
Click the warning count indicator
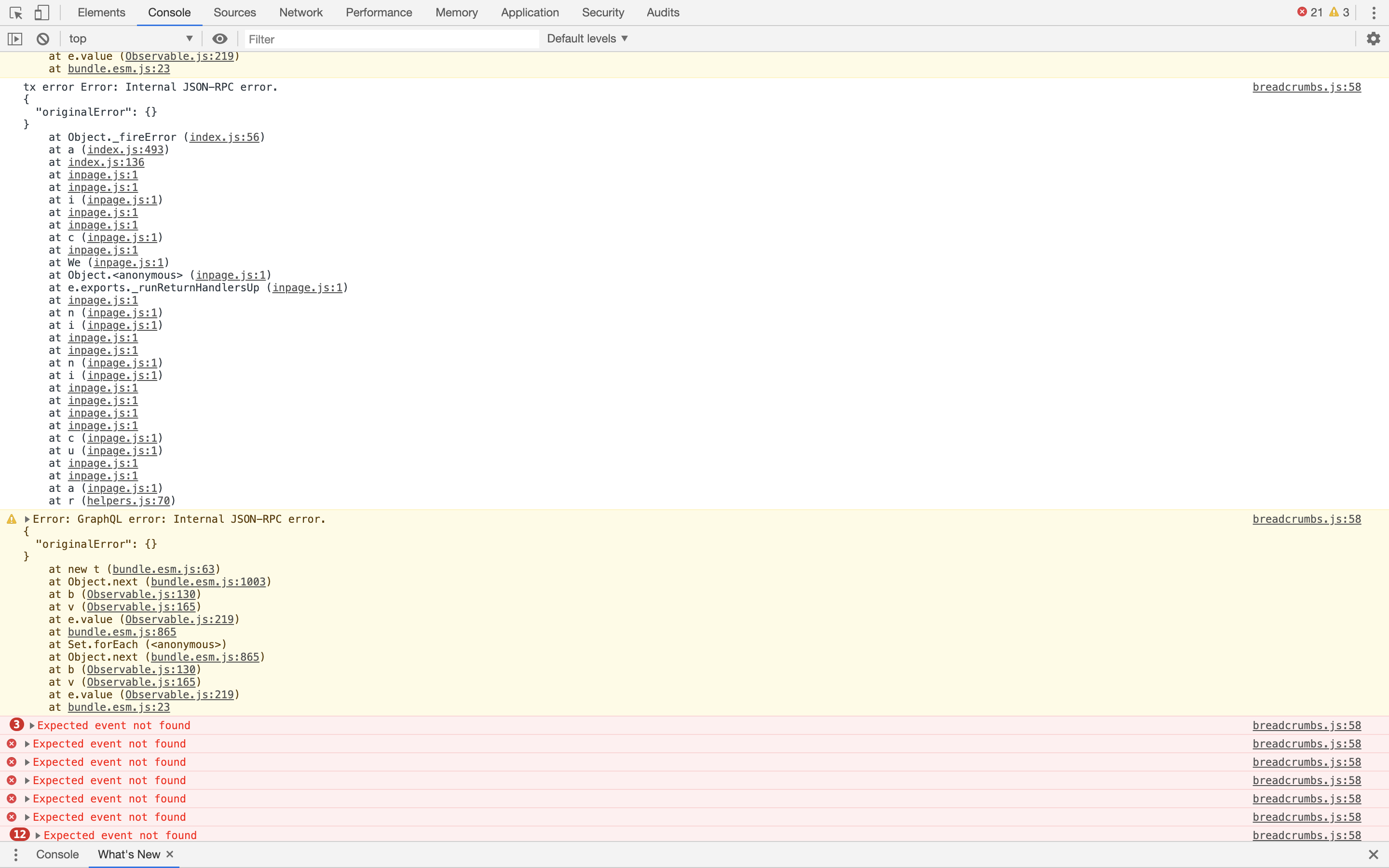point(1339,12)
